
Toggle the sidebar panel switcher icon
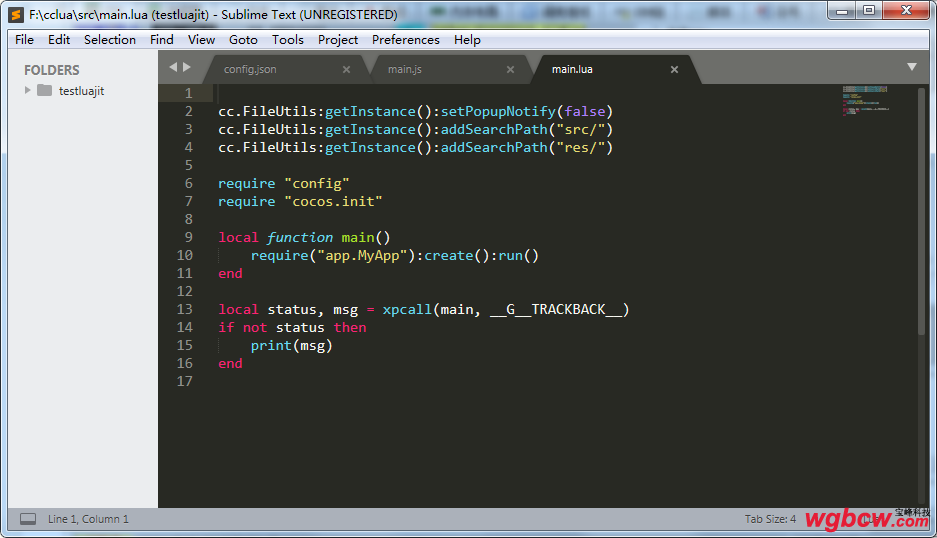(x=28, y=519)
